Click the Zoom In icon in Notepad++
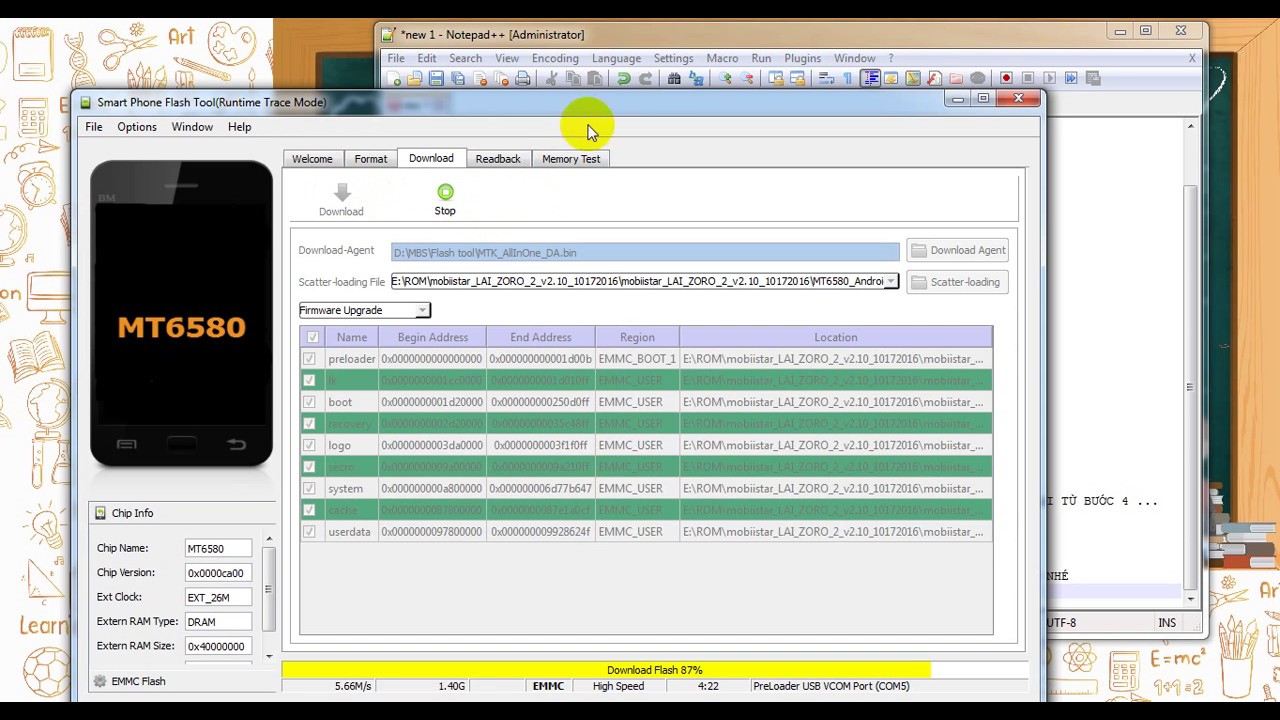The height and width of the screenshot is (720, 1280). click(x=725, y=78)
